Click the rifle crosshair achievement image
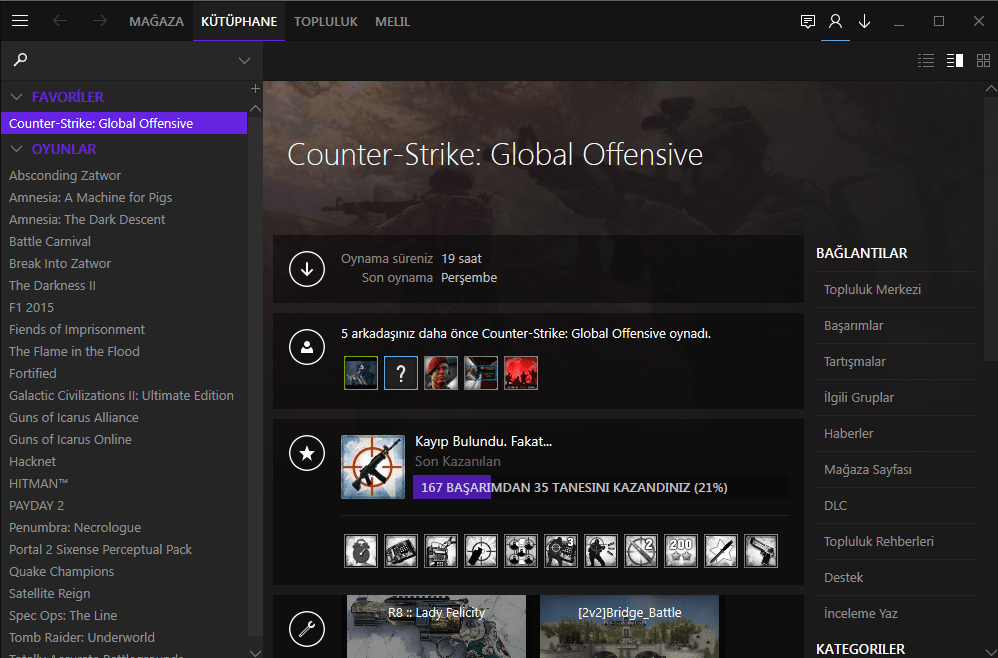This screenshot has height=658, width=998. [373, 467]
